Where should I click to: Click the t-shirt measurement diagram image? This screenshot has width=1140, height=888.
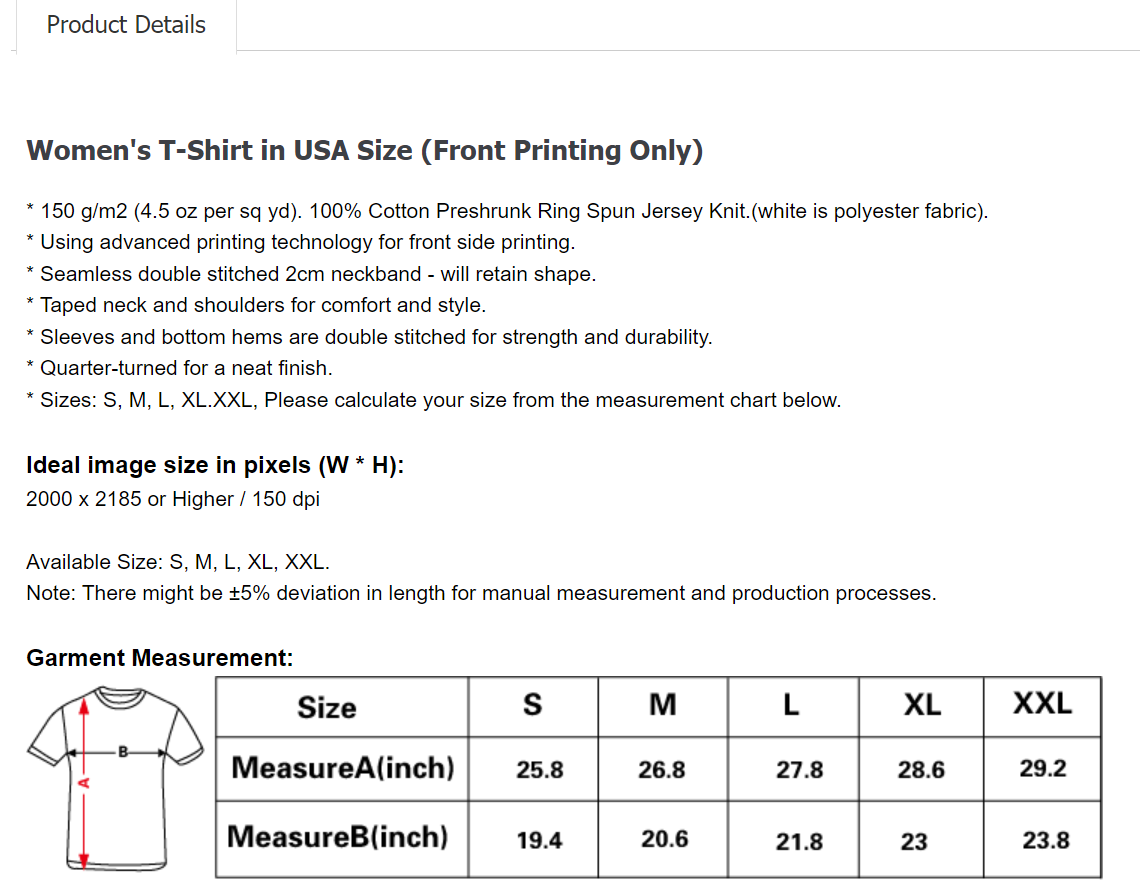click(x=115, y=777)
